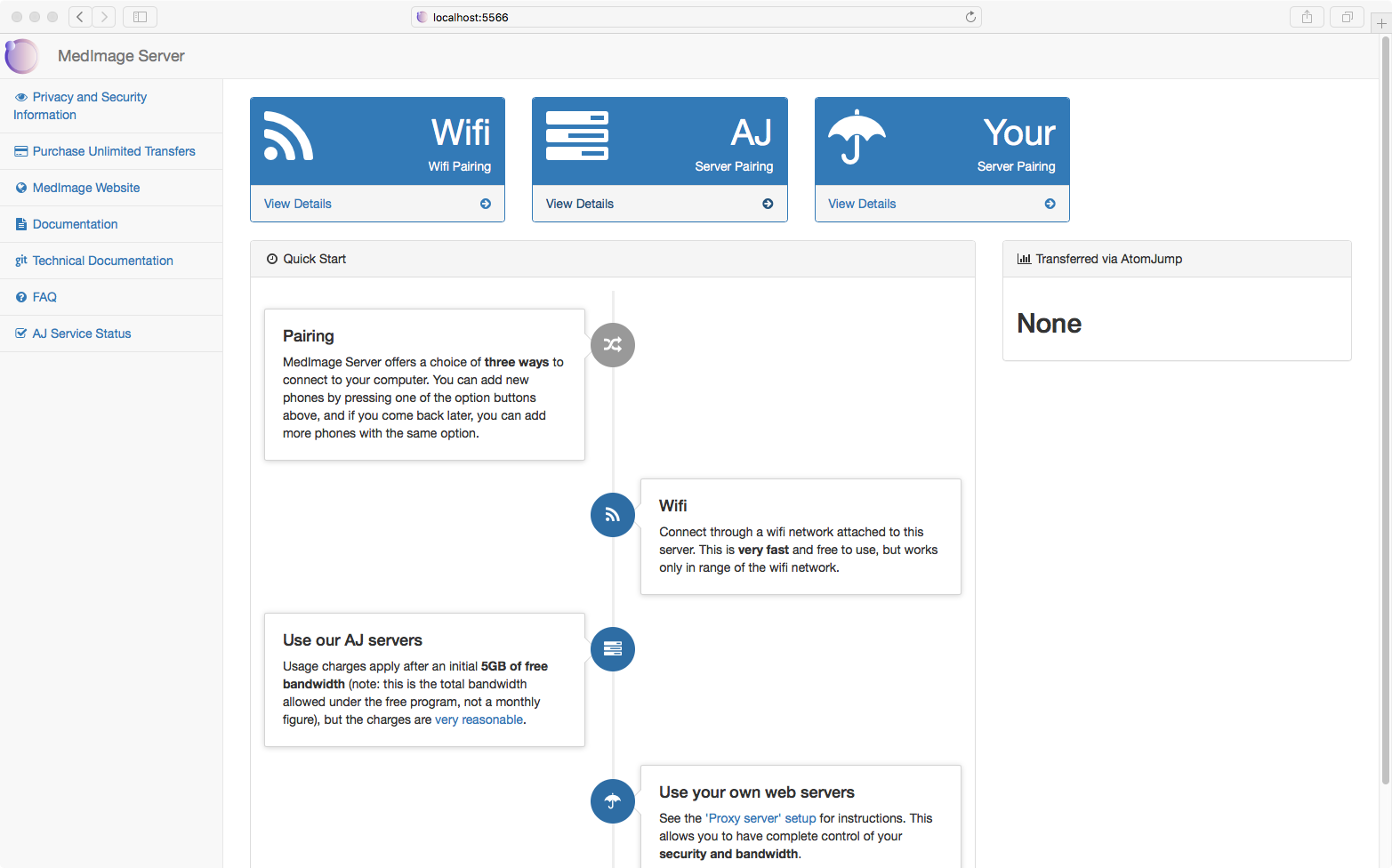This screenshot has width=1392, height=868.
Task: Click the MedImage Server logo icon
Action: tap(21, 56)
